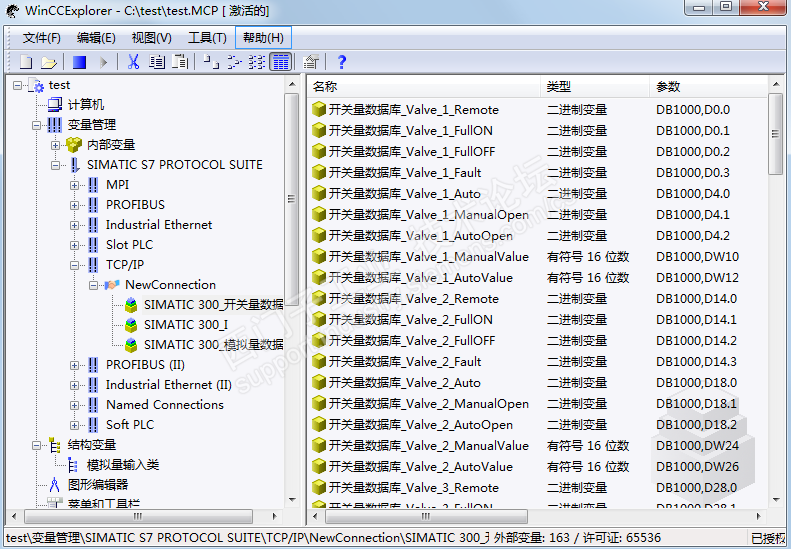Expand the Soft PLC node
The width and height of the screenshot is (791, 549).
coord(74,425)
